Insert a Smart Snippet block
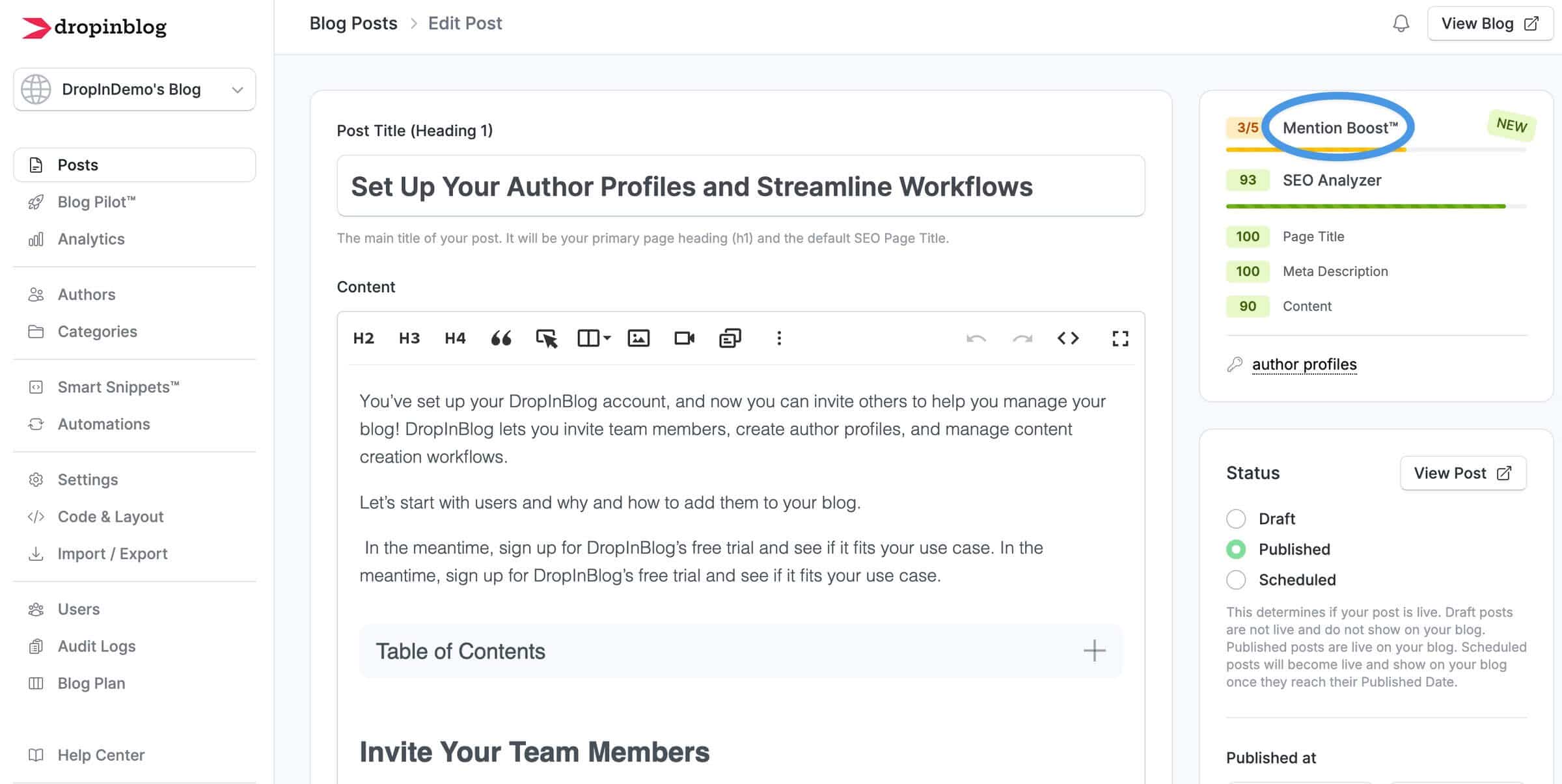This screenshot has height=784, width=1562. point(730,338)
